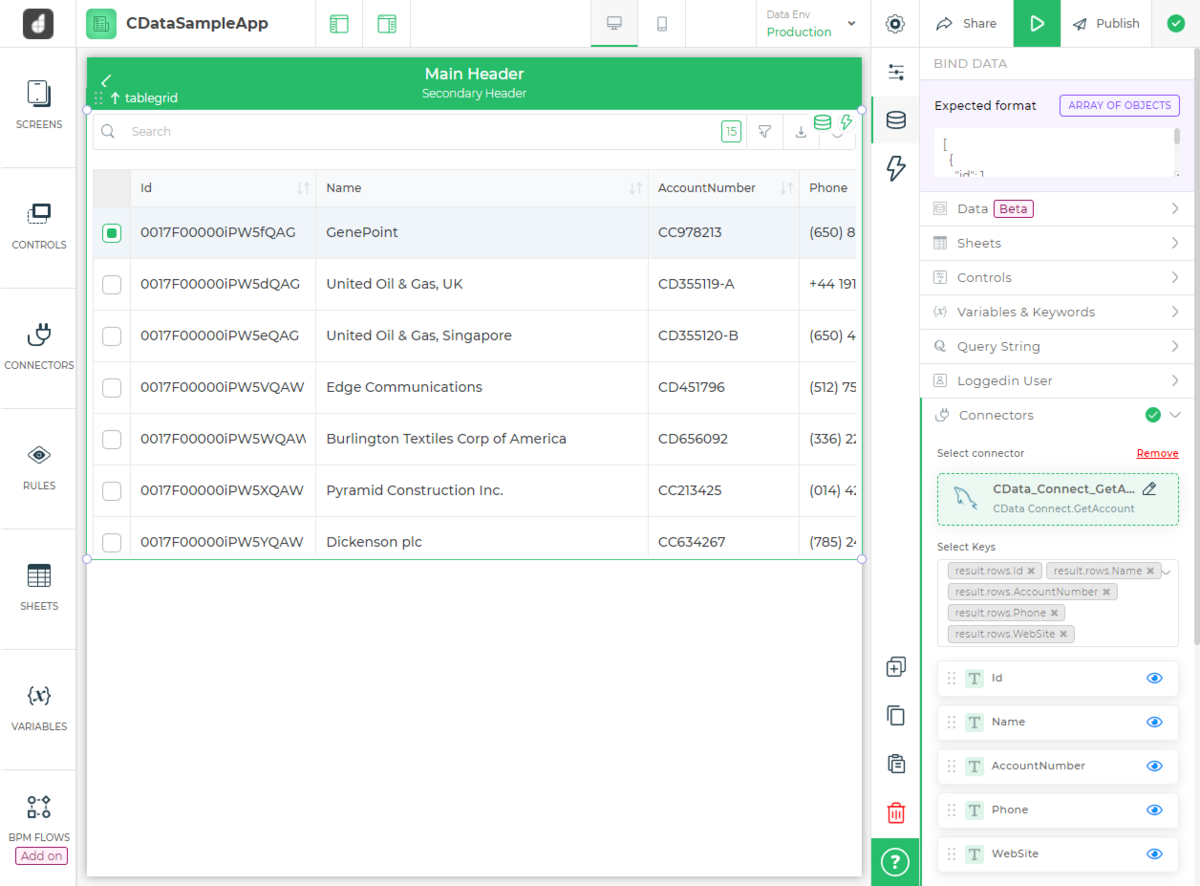Open the Data Env Production dropdown
The width and height of the screenshot is (1200, 886).
[811, 24]
